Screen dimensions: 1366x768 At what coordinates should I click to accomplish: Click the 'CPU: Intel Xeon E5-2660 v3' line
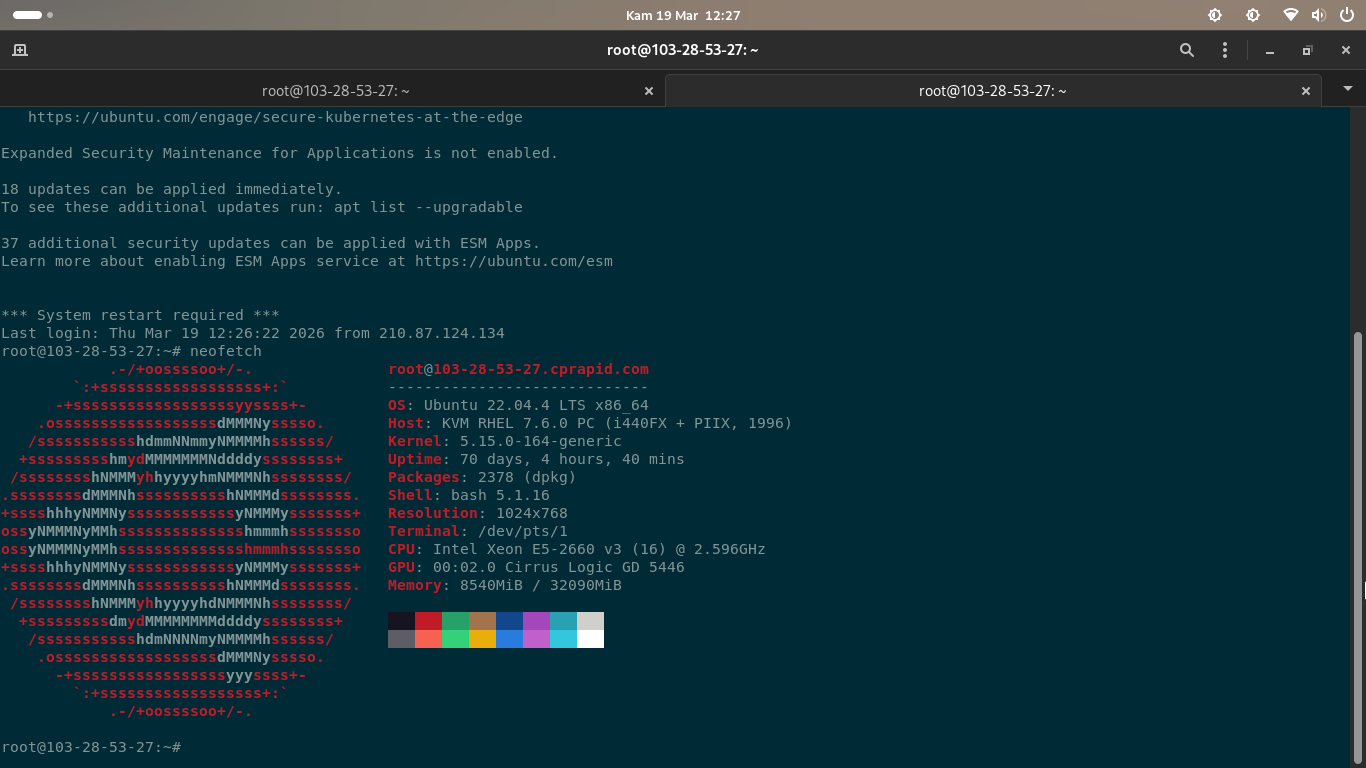pyautogui.click(x=577, y=549)
